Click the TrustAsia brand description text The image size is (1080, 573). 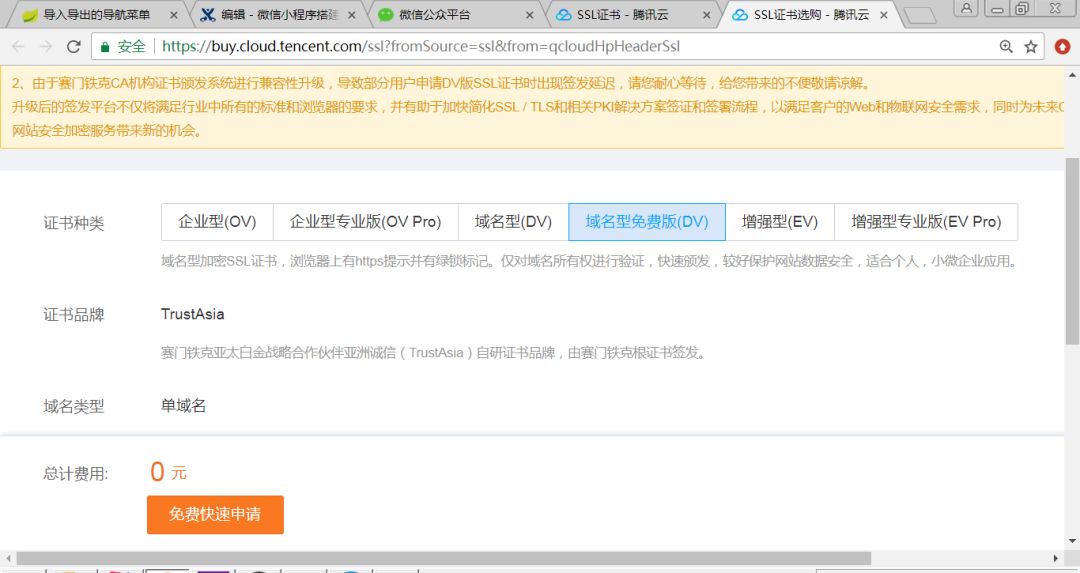(433, 353)
